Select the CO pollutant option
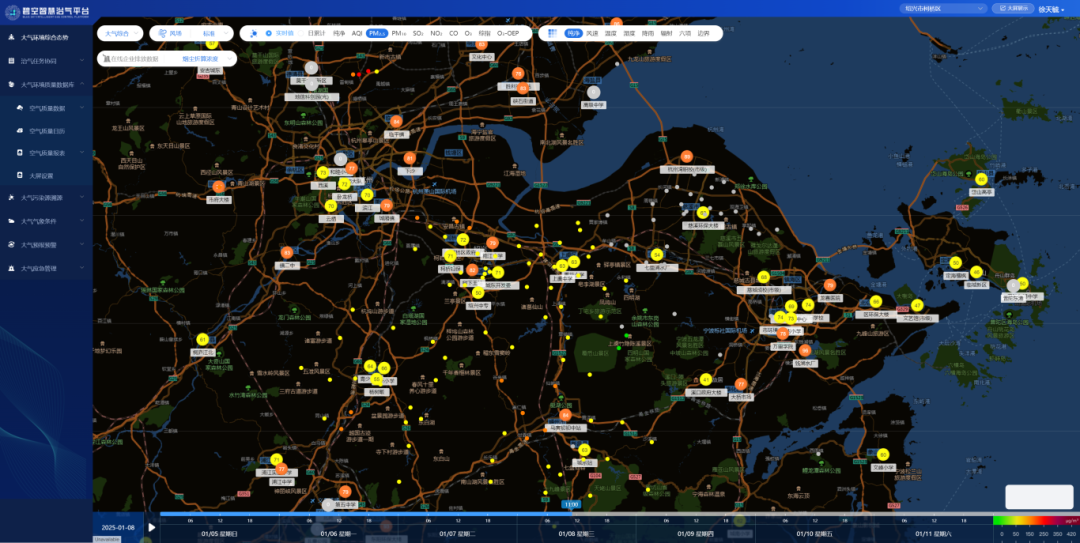The image size is (1080, 543). pyautogui.click(x=453, y=33)
